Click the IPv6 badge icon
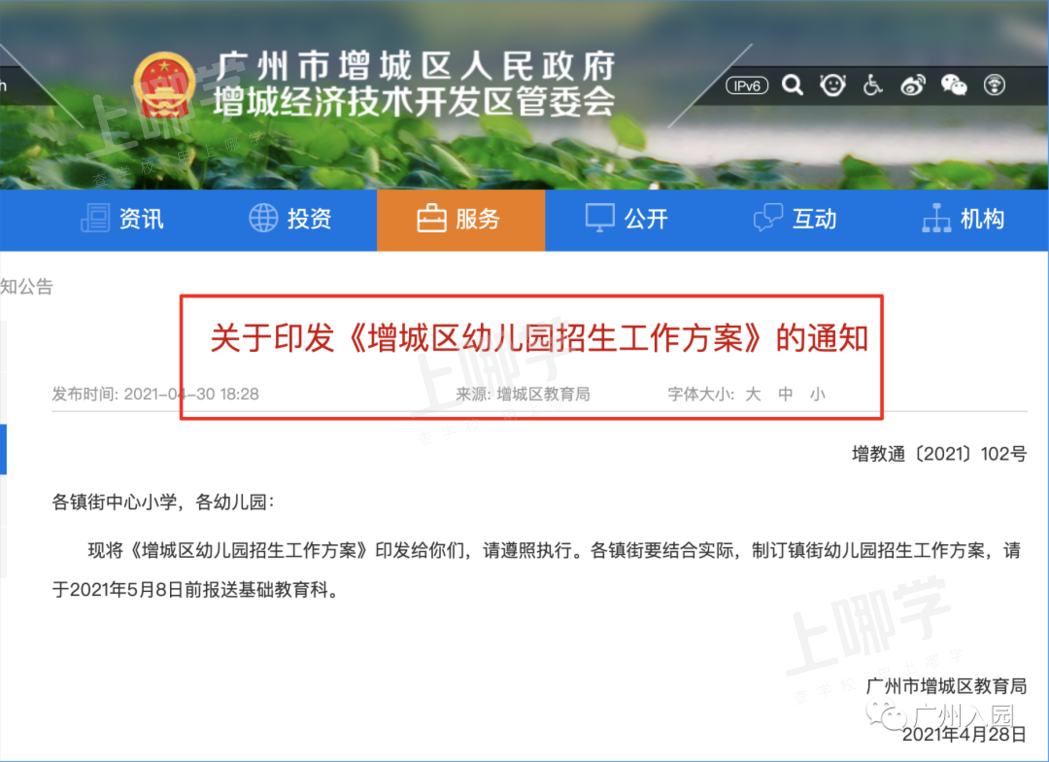The image size is (1049, 762). pos(747,86)
